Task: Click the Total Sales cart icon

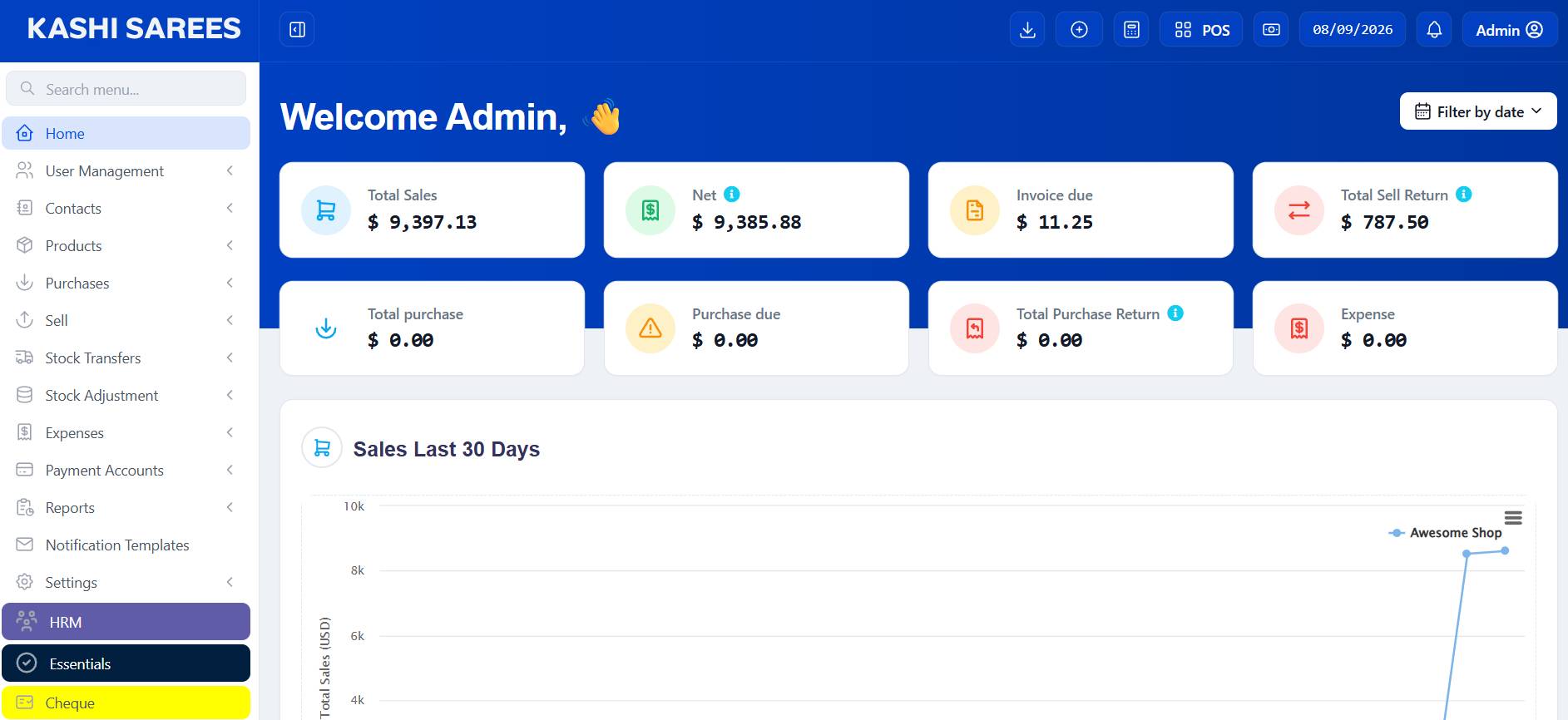Action: tap(326, 210)
